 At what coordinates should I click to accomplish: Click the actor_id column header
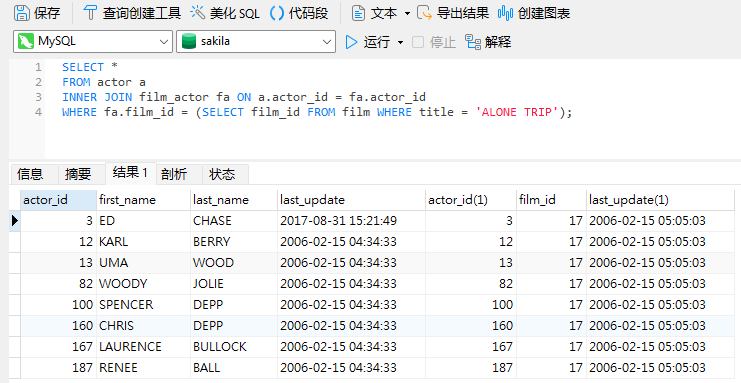(x=59, y=200)
